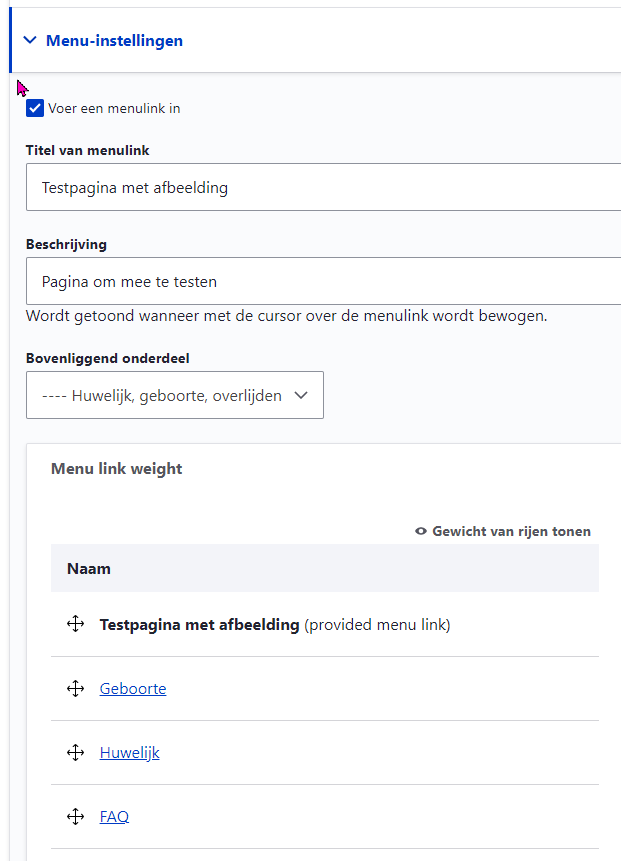
Task: Open the FAQ link
Action: [114, 816]
